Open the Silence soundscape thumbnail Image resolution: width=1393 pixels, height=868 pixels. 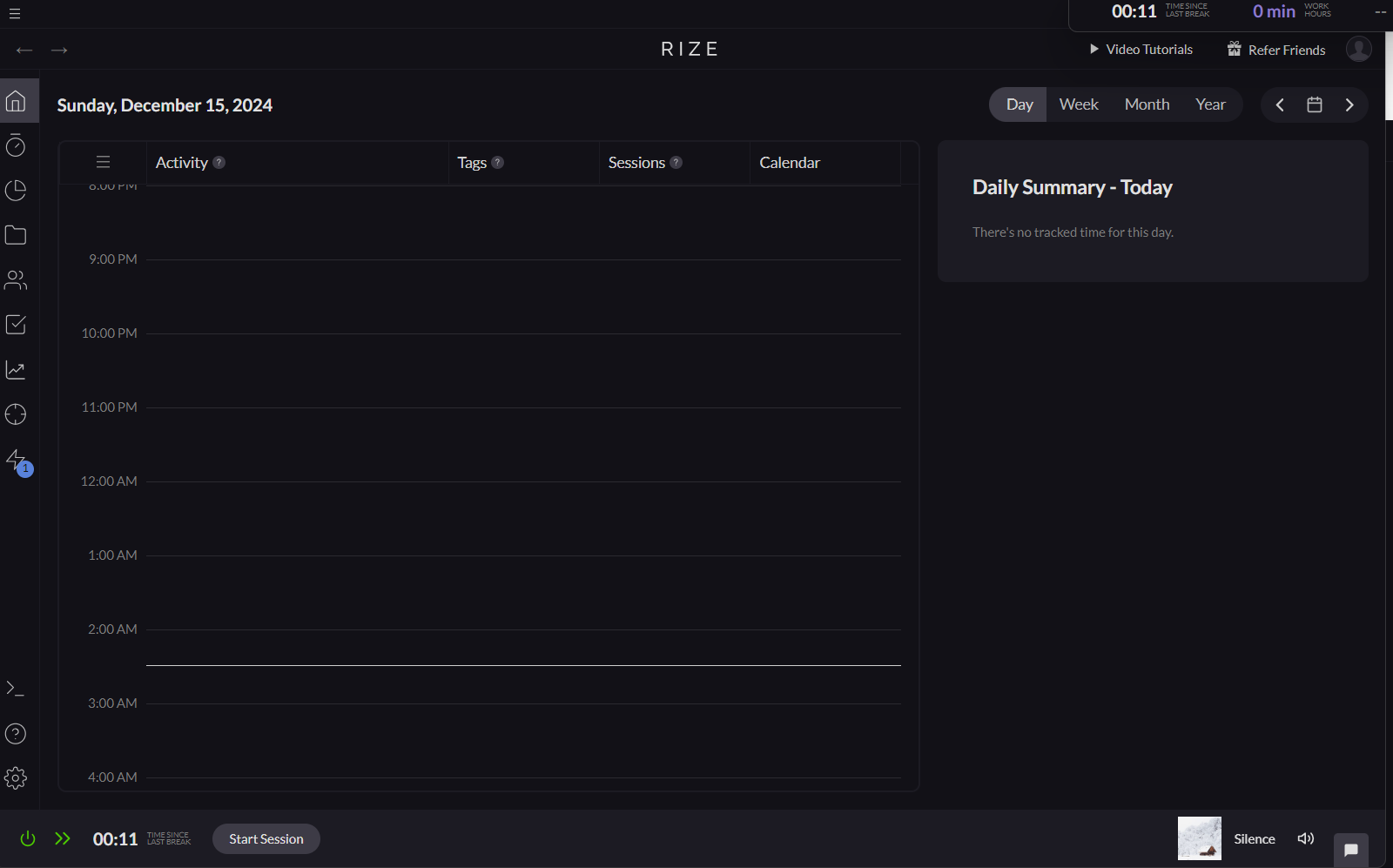1199,838
